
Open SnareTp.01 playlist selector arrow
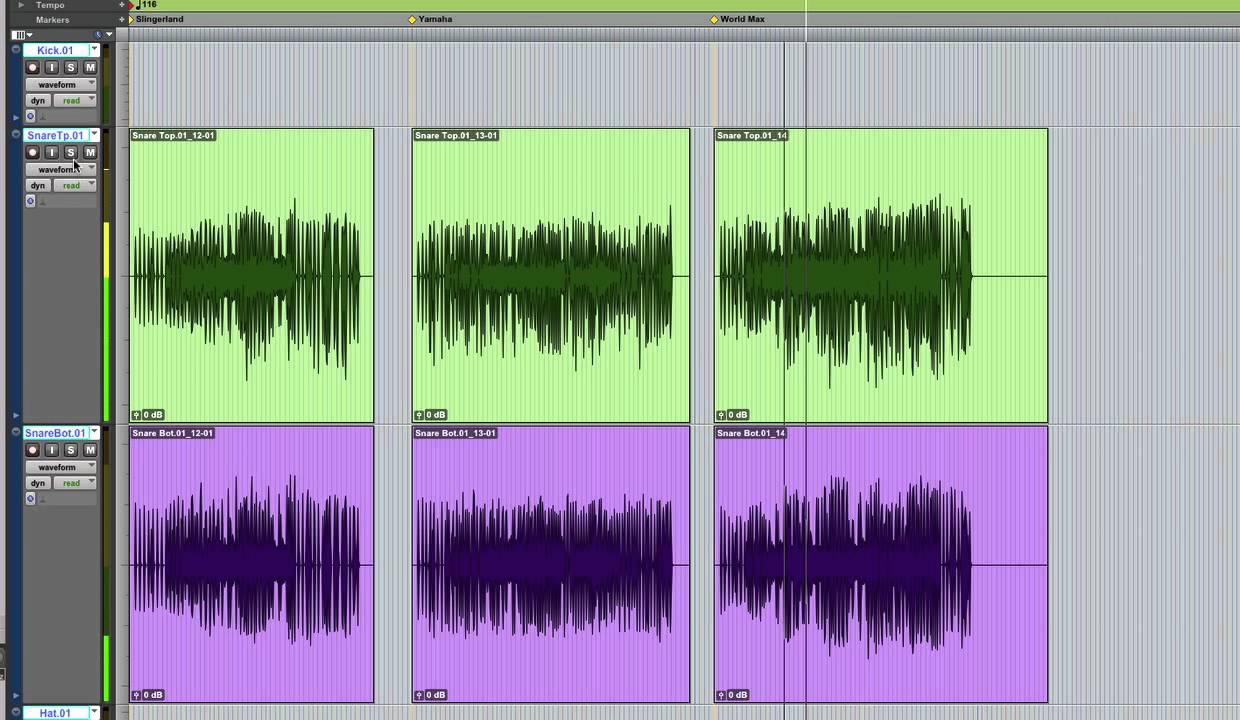tap(94, 135)
